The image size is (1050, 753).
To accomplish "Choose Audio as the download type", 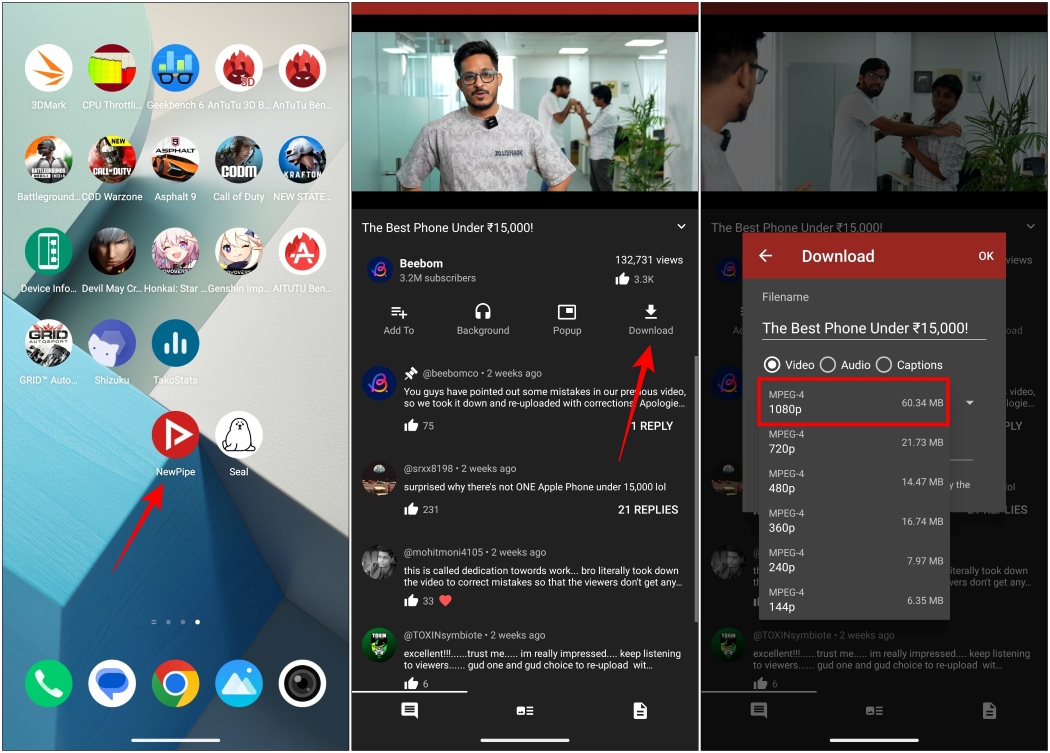I will click(828, 364).
